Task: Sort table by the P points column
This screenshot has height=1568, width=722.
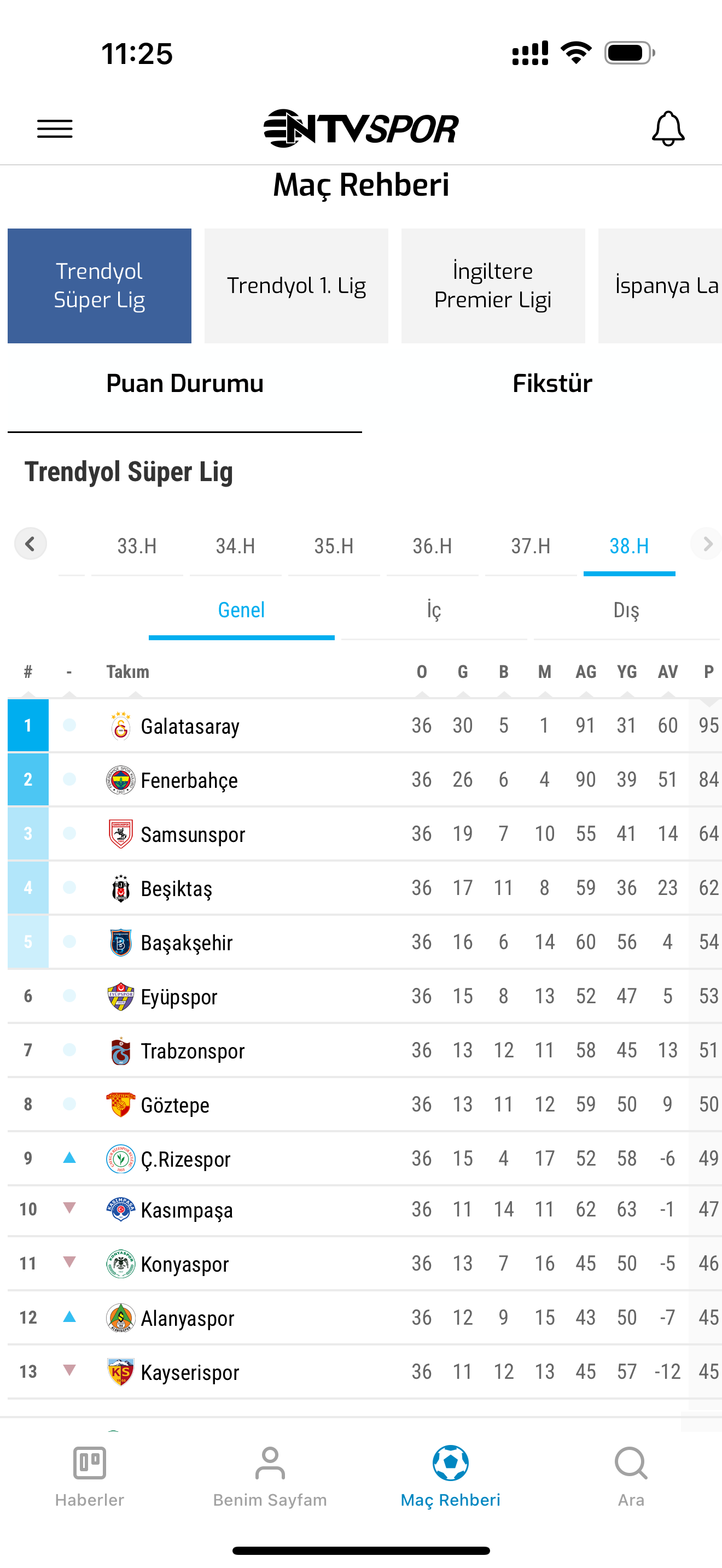Action: coord(709,672)
